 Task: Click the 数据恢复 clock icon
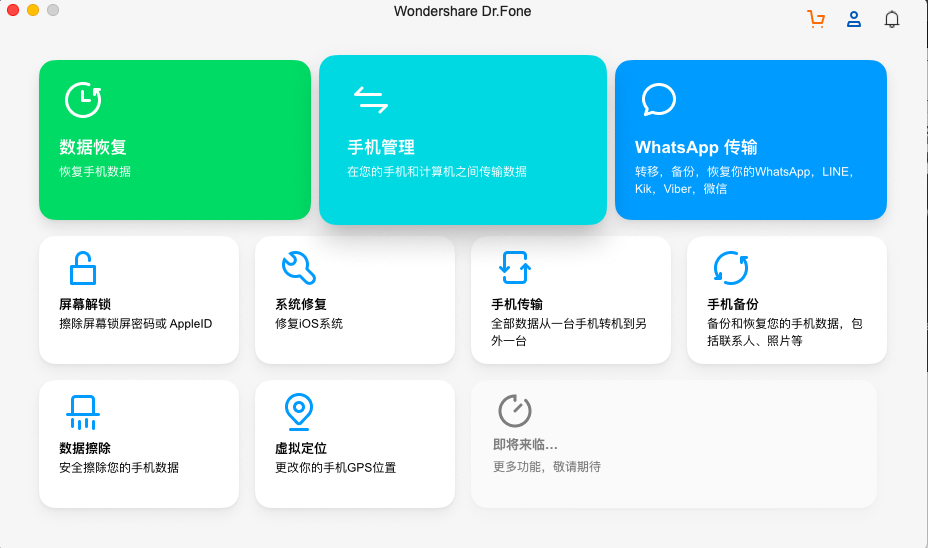pos(83,99)
